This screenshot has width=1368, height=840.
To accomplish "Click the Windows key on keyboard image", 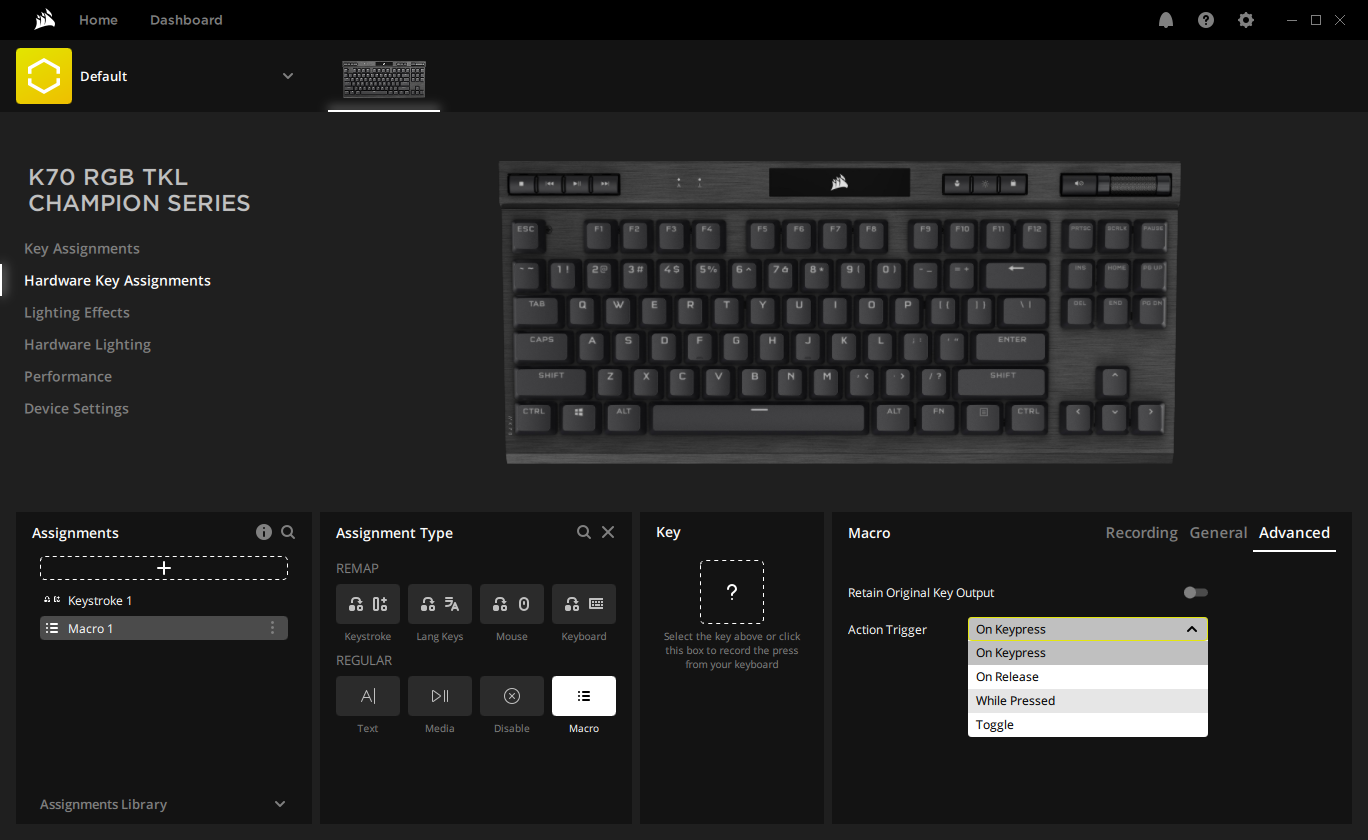I will tap(578, 417).
